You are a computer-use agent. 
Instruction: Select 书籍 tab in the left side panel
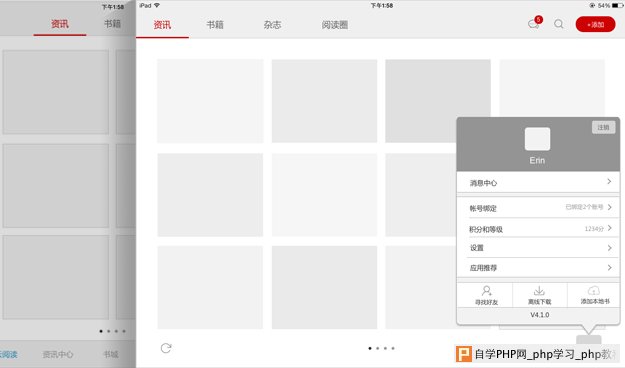[112, 24]
